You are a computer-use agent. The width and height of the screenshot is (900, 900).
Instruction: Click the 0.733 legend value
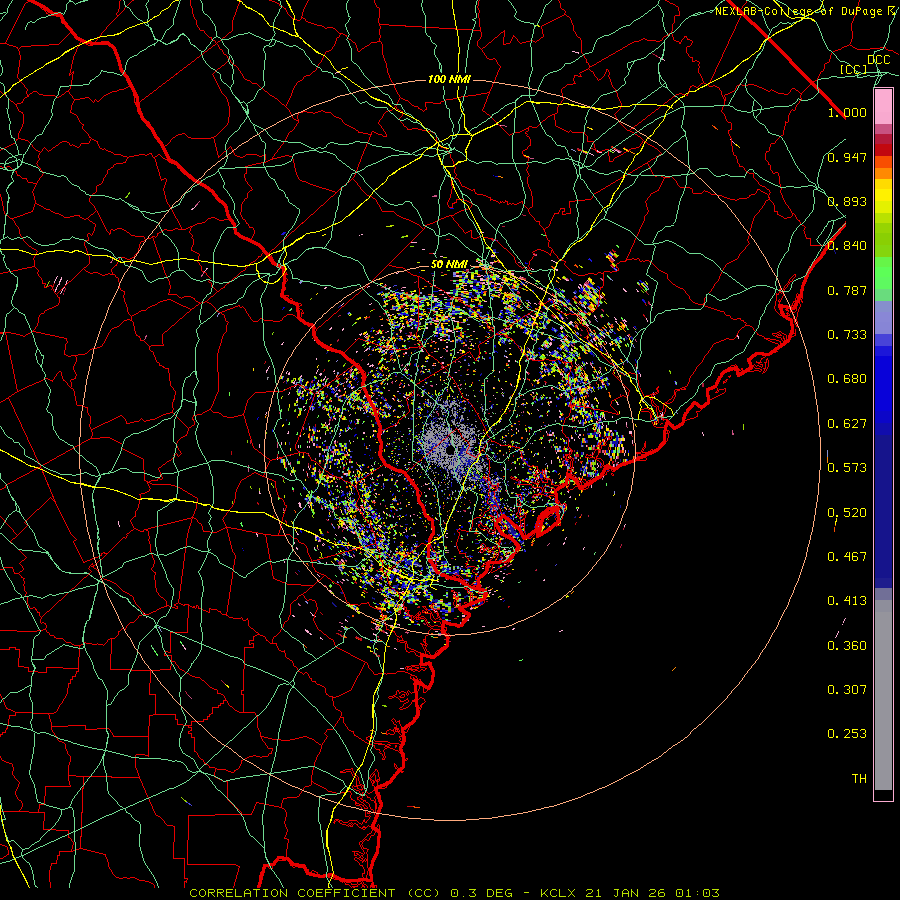847,335
